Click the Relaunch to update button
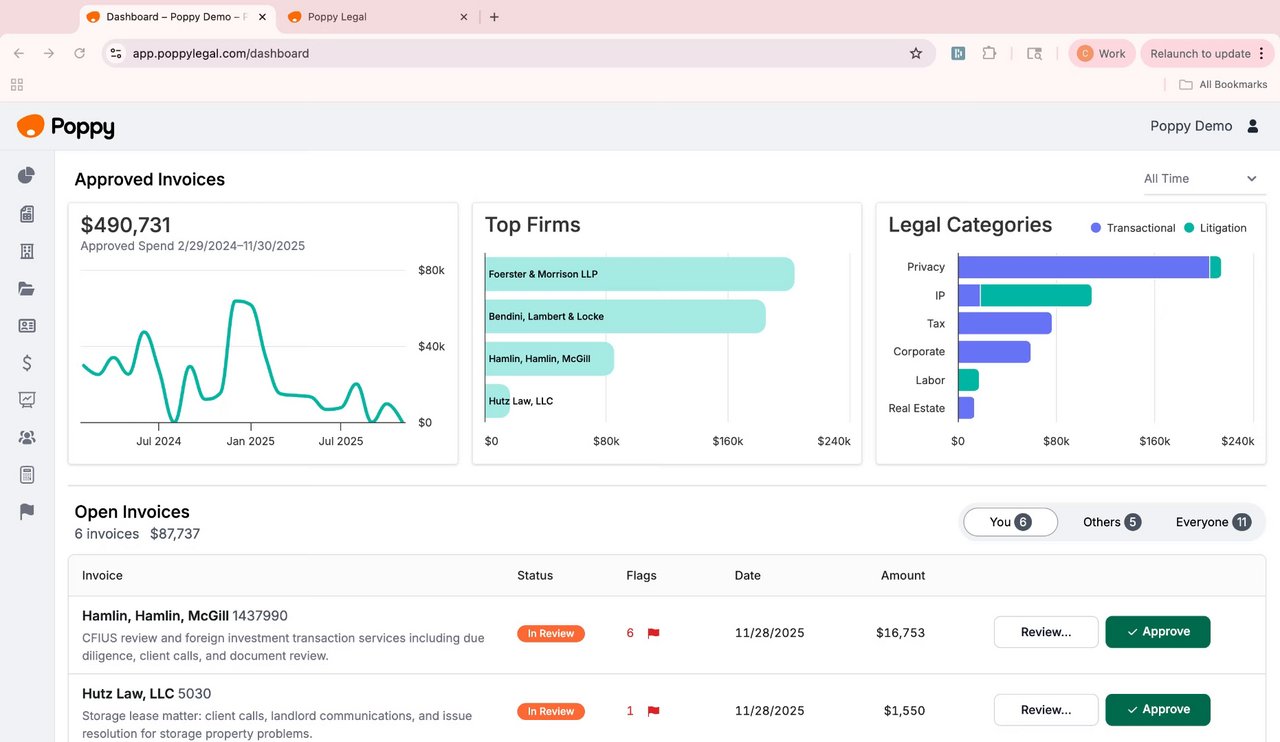This screenshot has height=742, width=1280. [x=1208, y=54]
